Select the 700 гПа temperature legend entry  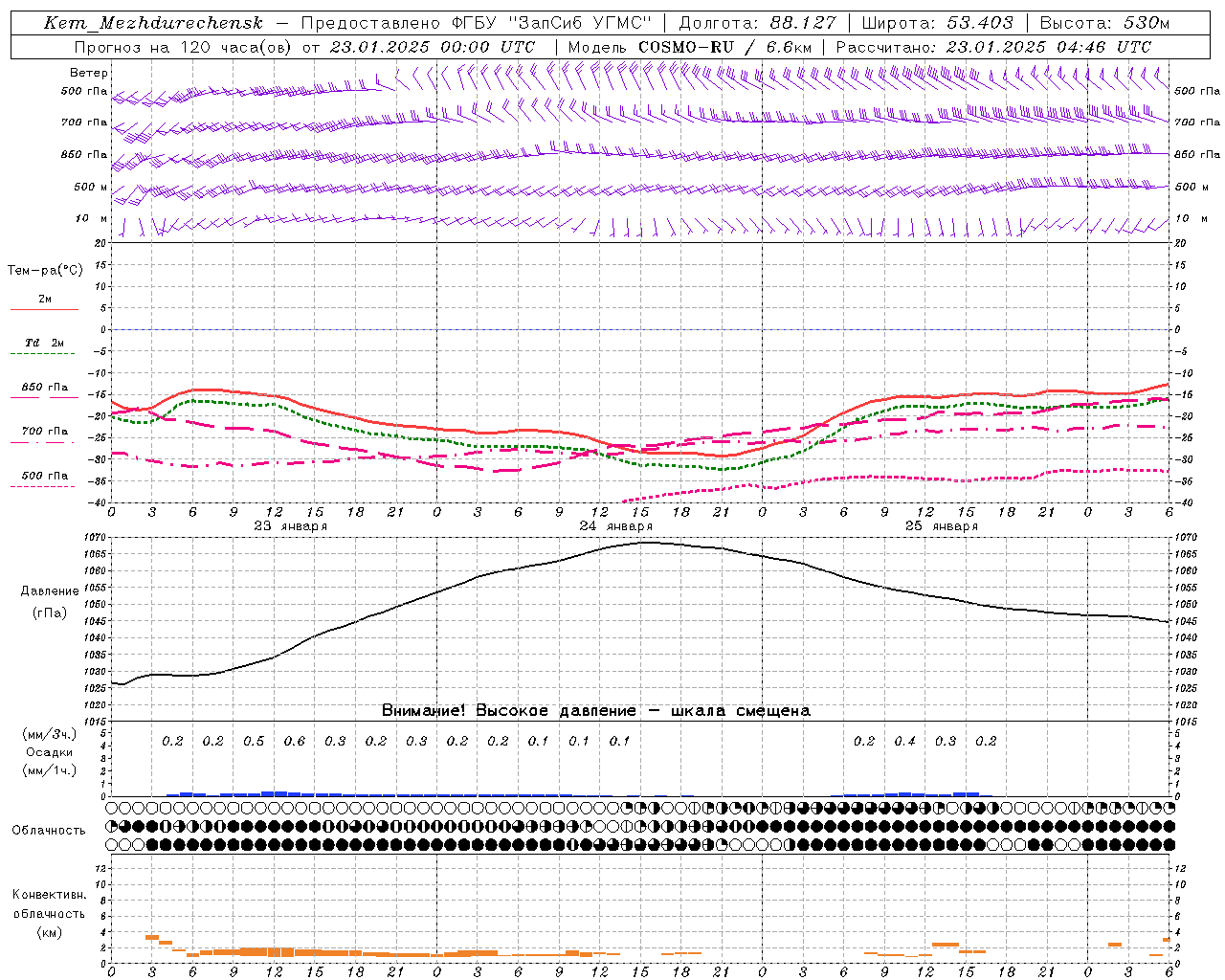point(45,431)
